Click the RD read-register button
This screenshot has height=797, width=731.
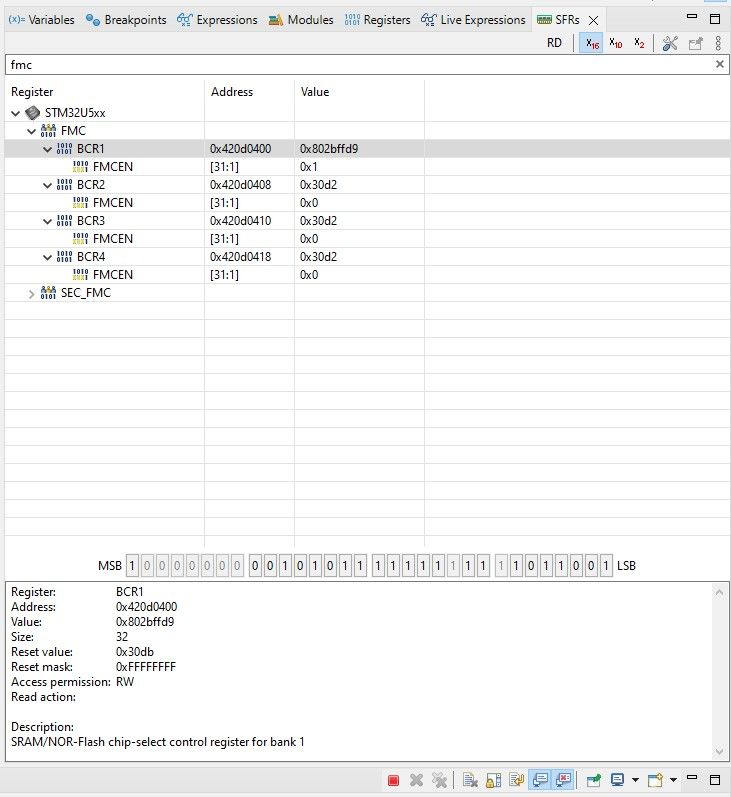[554, 43]
